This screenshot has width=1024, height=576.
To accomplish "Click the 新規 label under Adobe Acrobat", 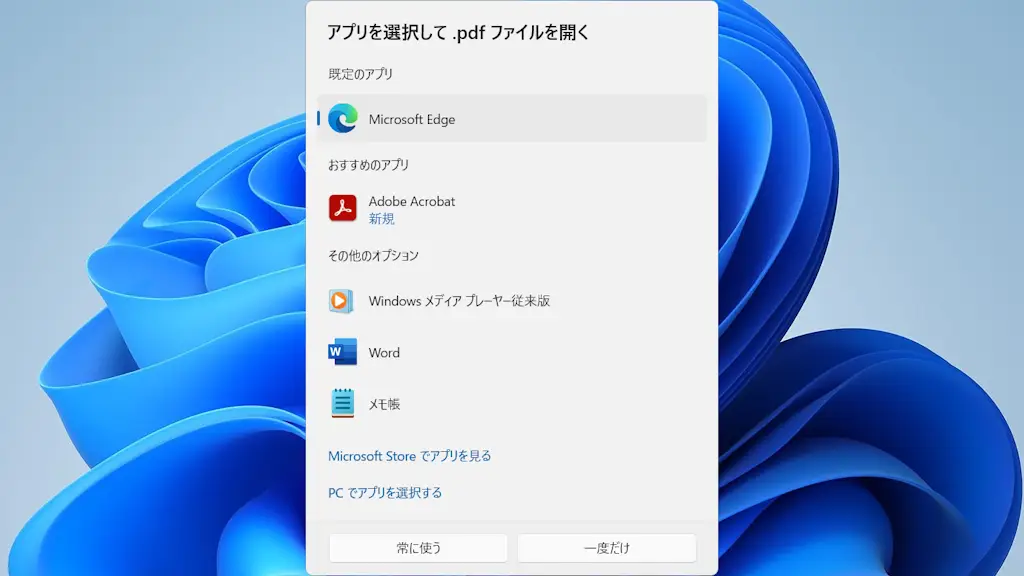I will point(381,219).
